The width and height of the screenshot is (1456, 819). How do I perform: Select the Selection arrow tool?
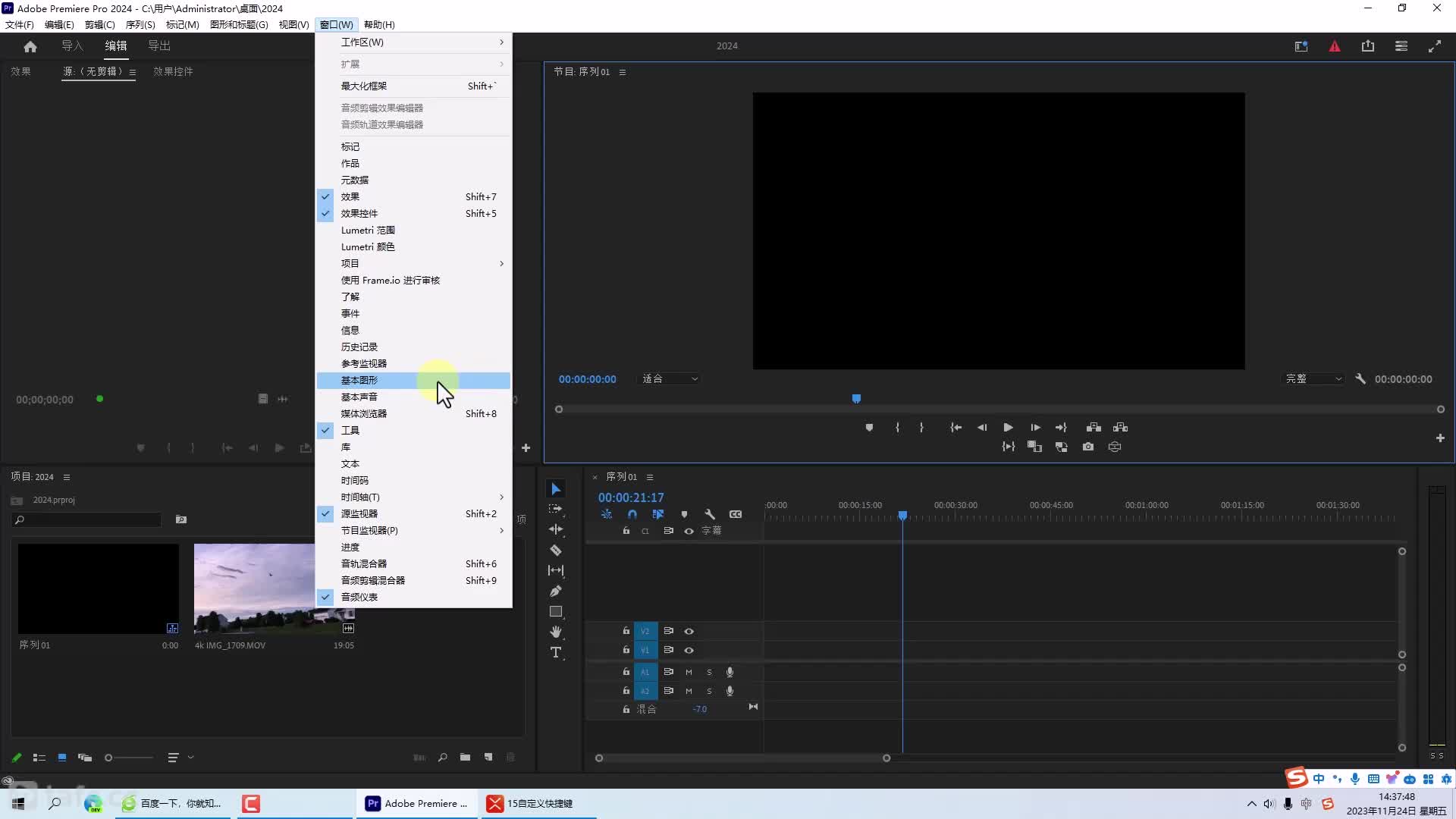556,489
